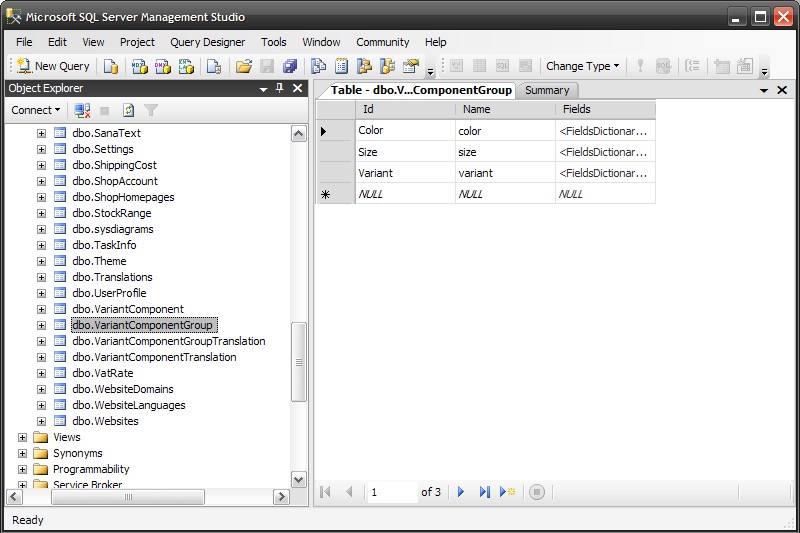The width and height of the screenshot is (800, 533).
Task: Expand the dbo.ShopAccount table node
Action: (x=41, y=182)
